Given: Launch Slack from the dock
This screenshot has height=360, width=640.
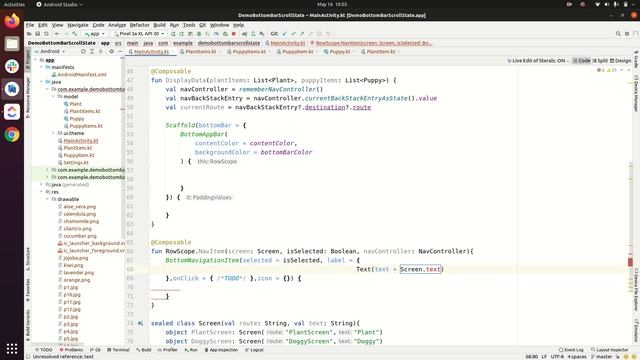Looking at the screenshot, I should point(12,66).
